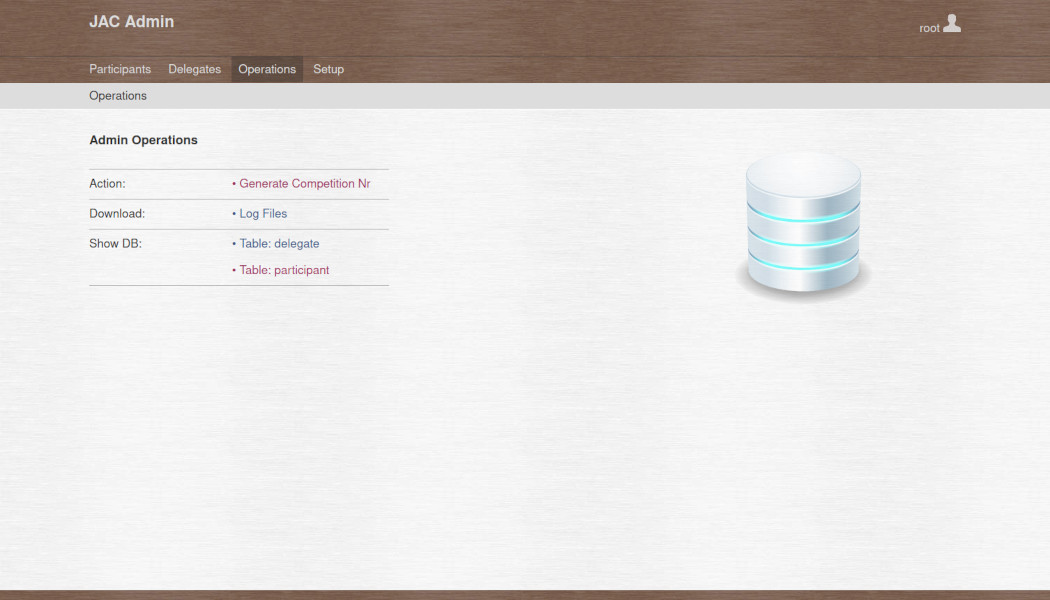Go to the Setup tab
1050x600 pixels.
pyautogui.click(x=328, y=69)
